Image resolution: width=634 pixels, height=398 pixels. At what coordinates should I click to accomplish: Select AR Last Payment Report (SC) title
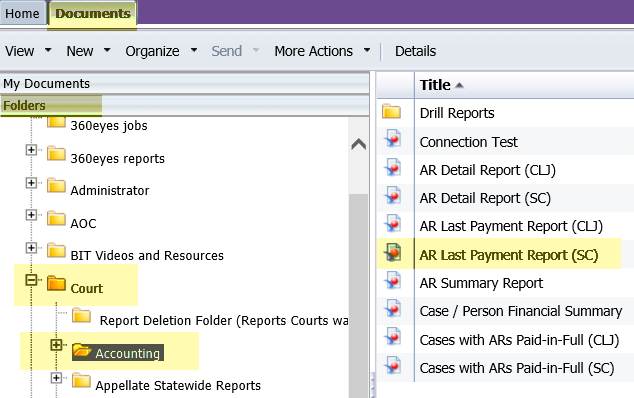[509, 255]
